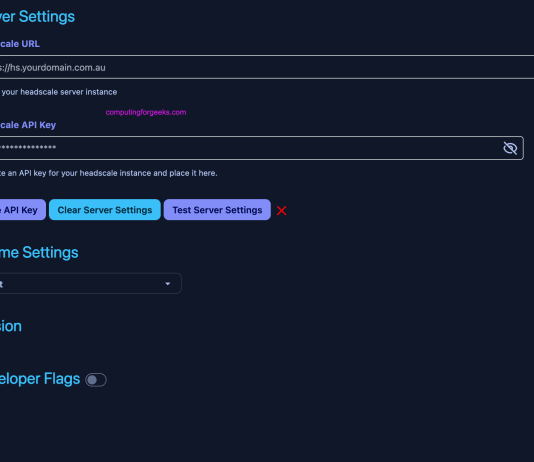This screenshot has width=534, height=462.
Task: Focus the headscale API Key field
Action: tap(261, 148)
